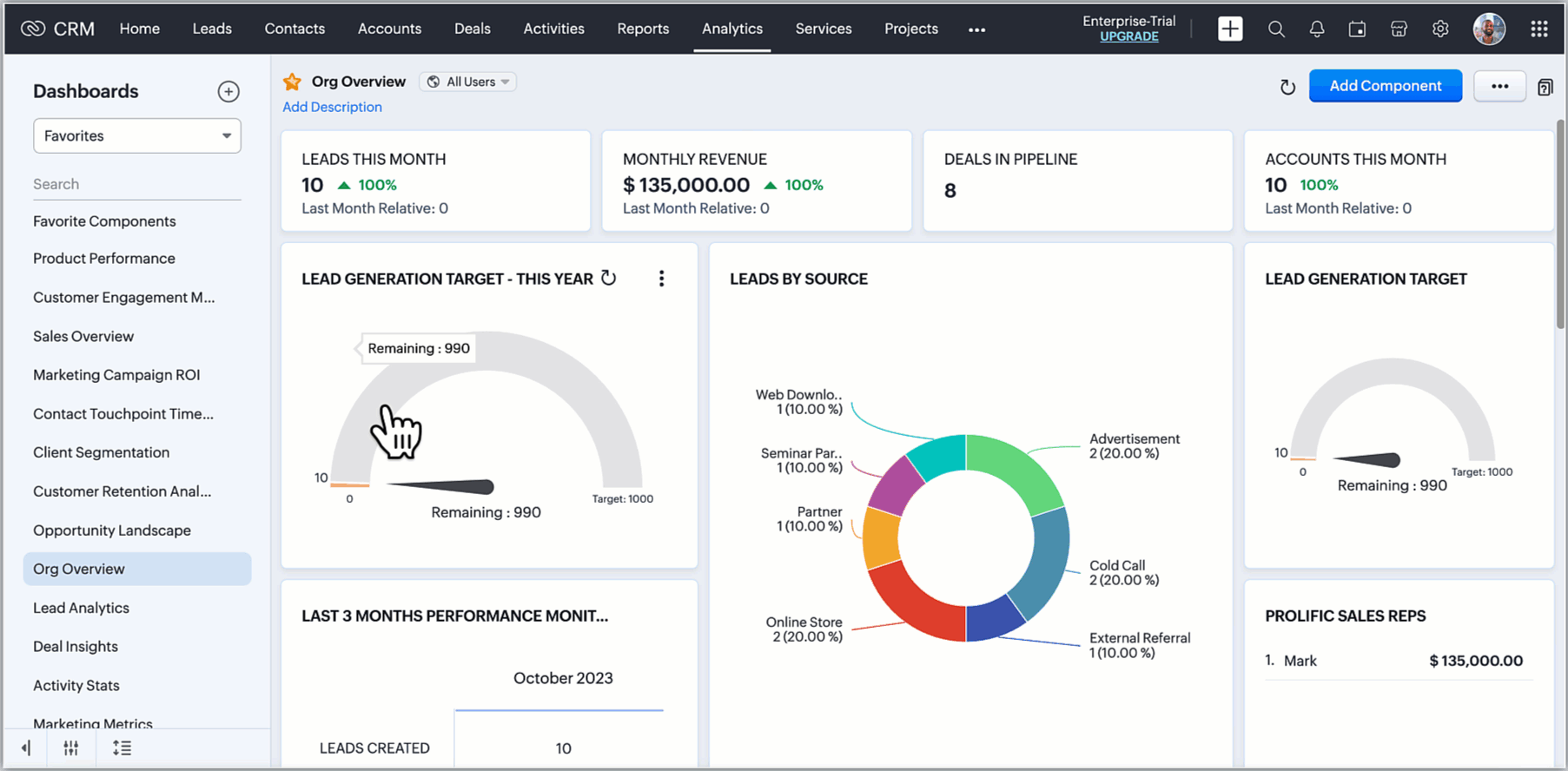Open Client Segmentation dashboard

point(102,452)
